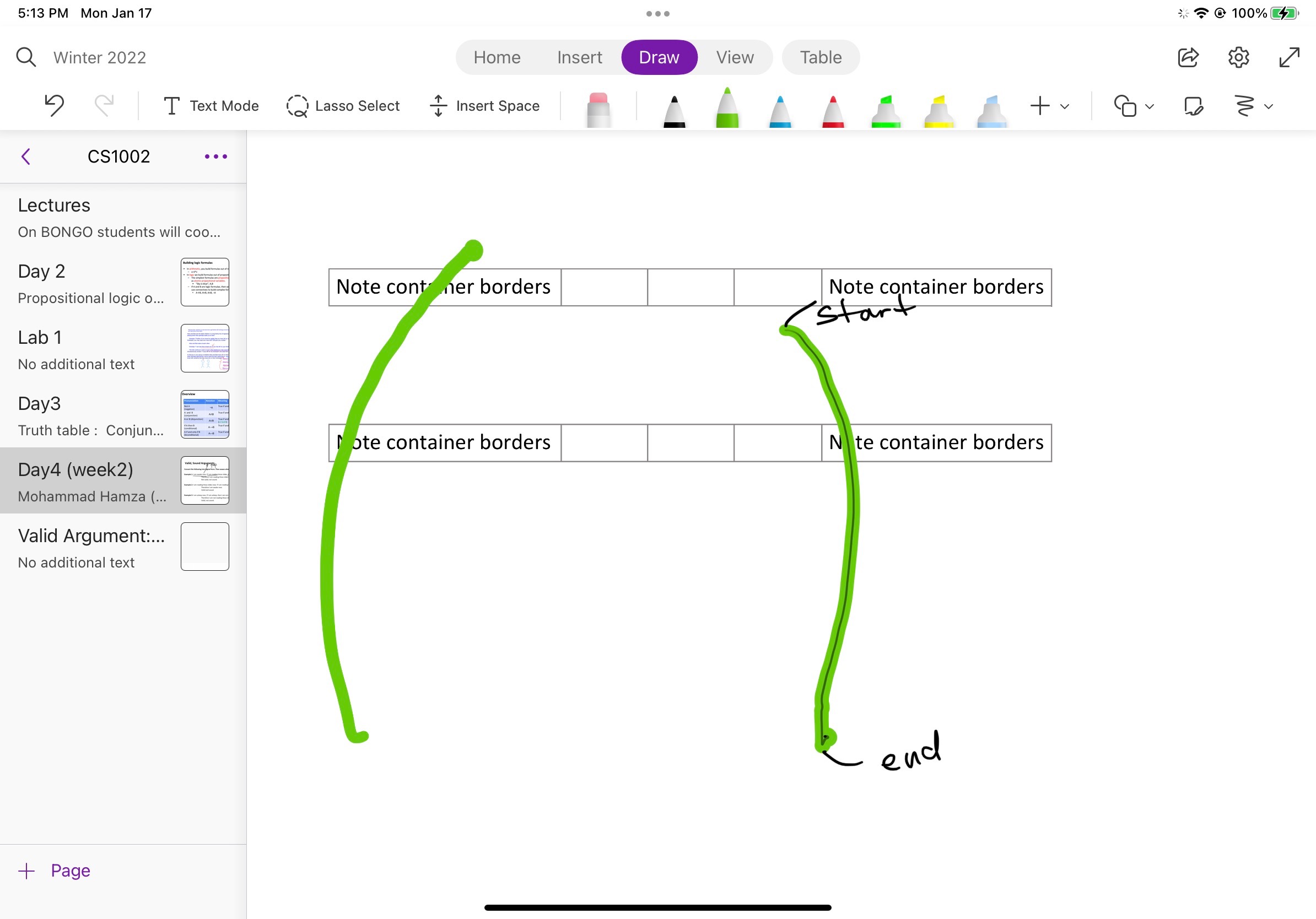Choose Lasso Select

coord(343,106)
